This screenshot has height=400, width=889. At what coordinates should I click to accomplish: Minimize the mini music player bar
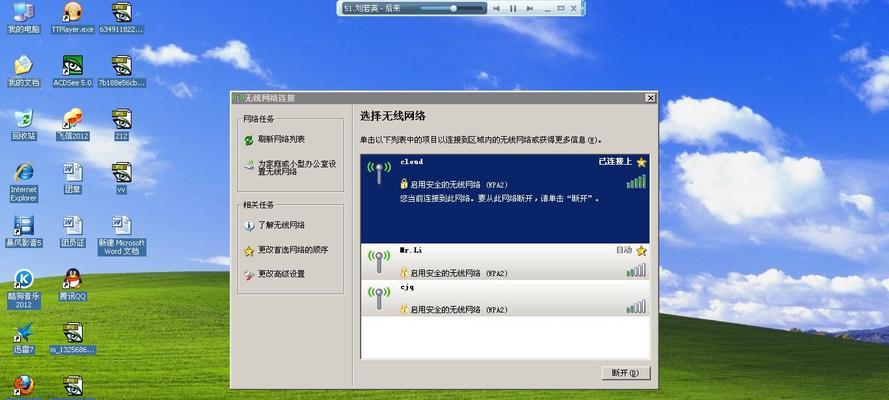click(547, 8)
